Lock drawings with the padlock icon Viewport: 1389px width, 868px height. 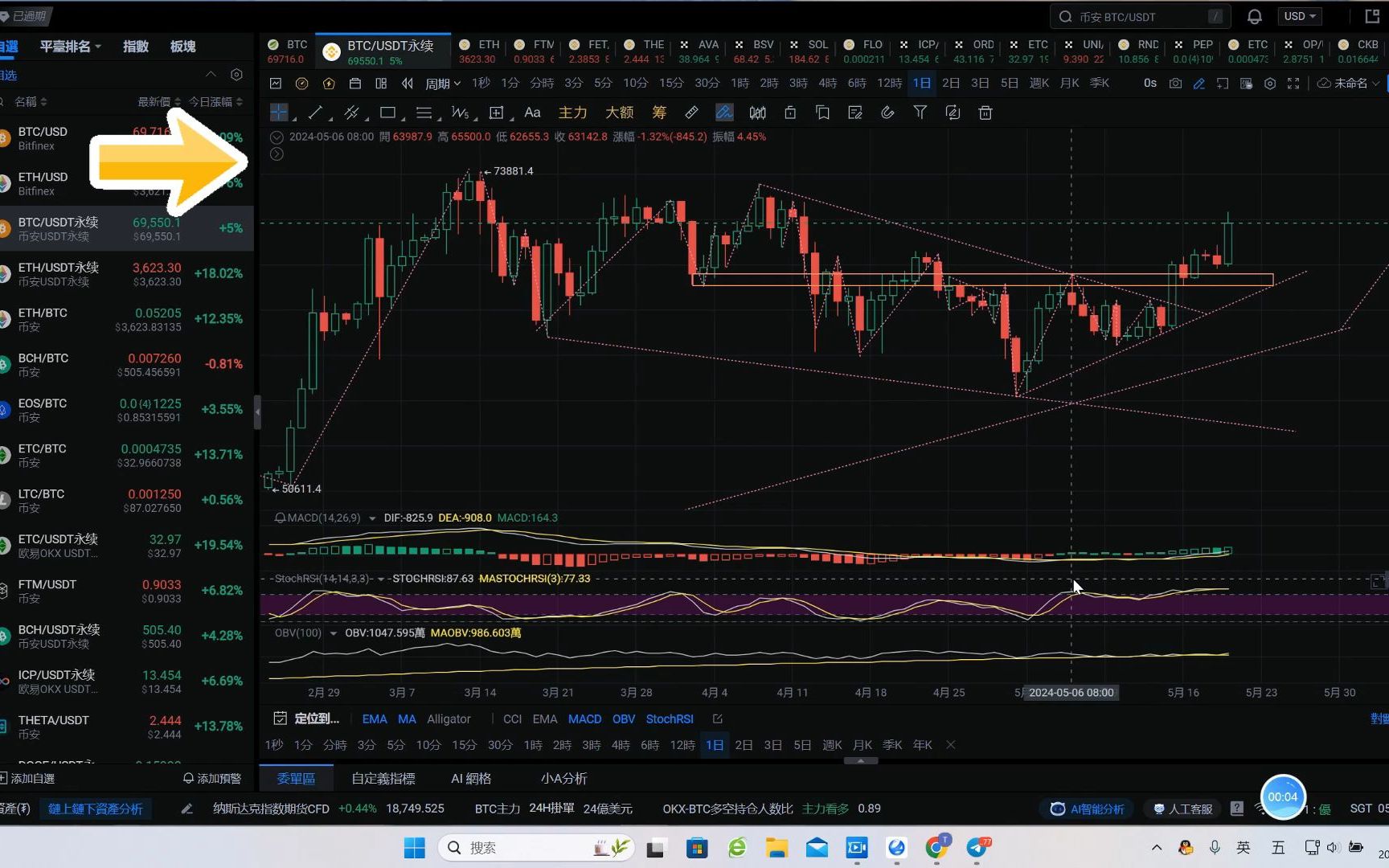[790, 113]
